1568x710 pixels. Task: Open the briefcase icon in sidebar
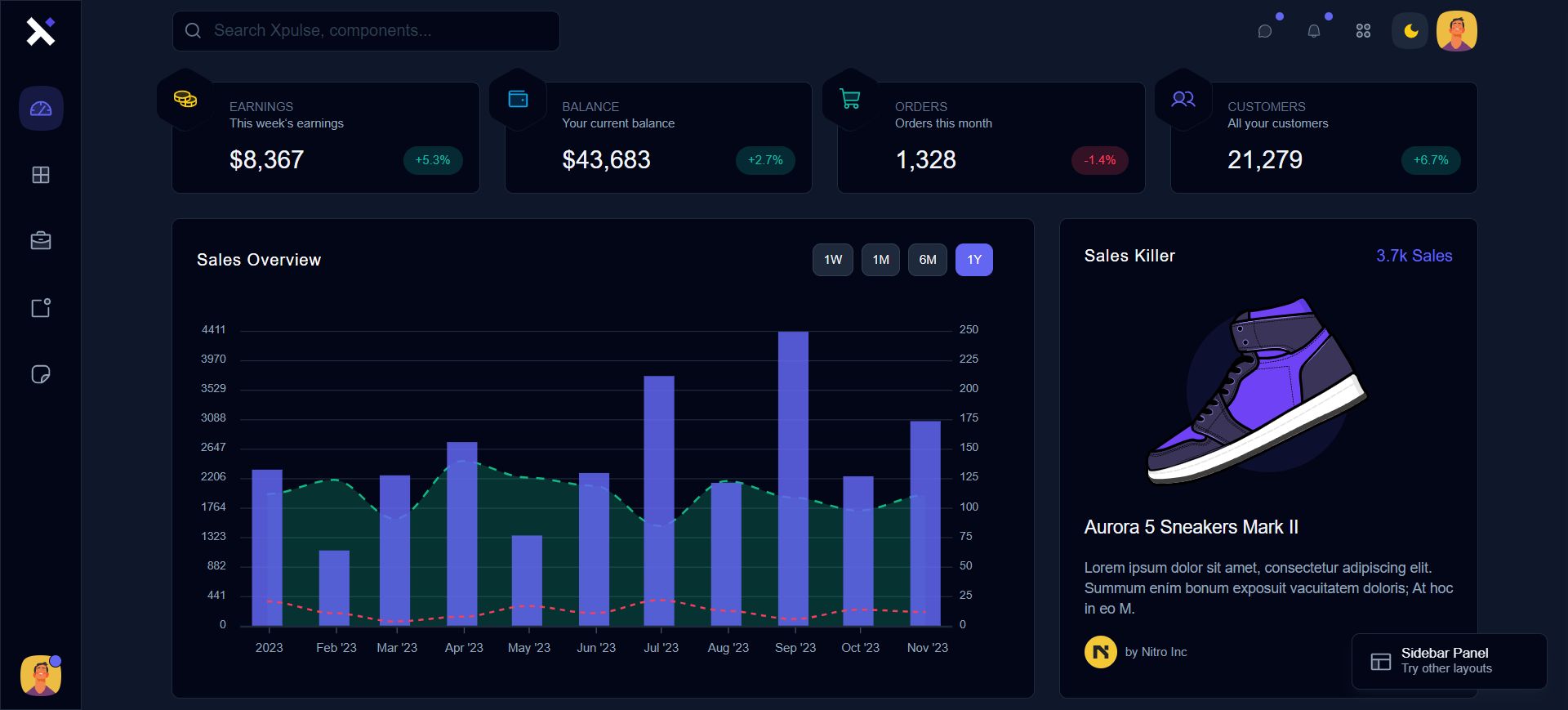click(x=41, y=241)
